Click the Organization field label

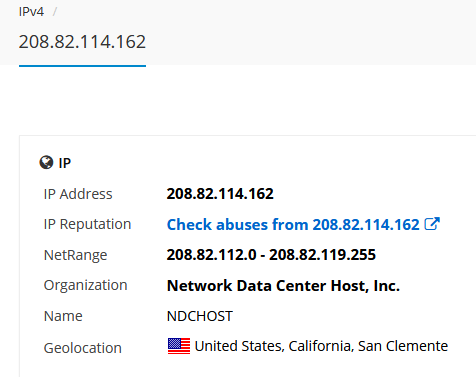85,286
